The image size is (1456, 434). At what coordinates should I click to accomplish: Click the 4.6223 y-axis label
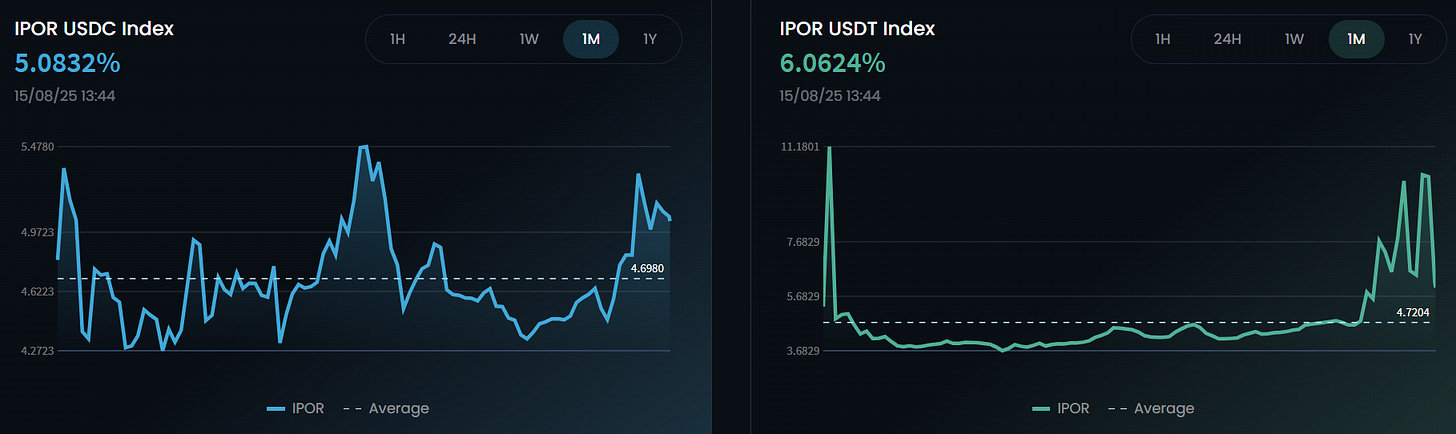coord(36,291)
